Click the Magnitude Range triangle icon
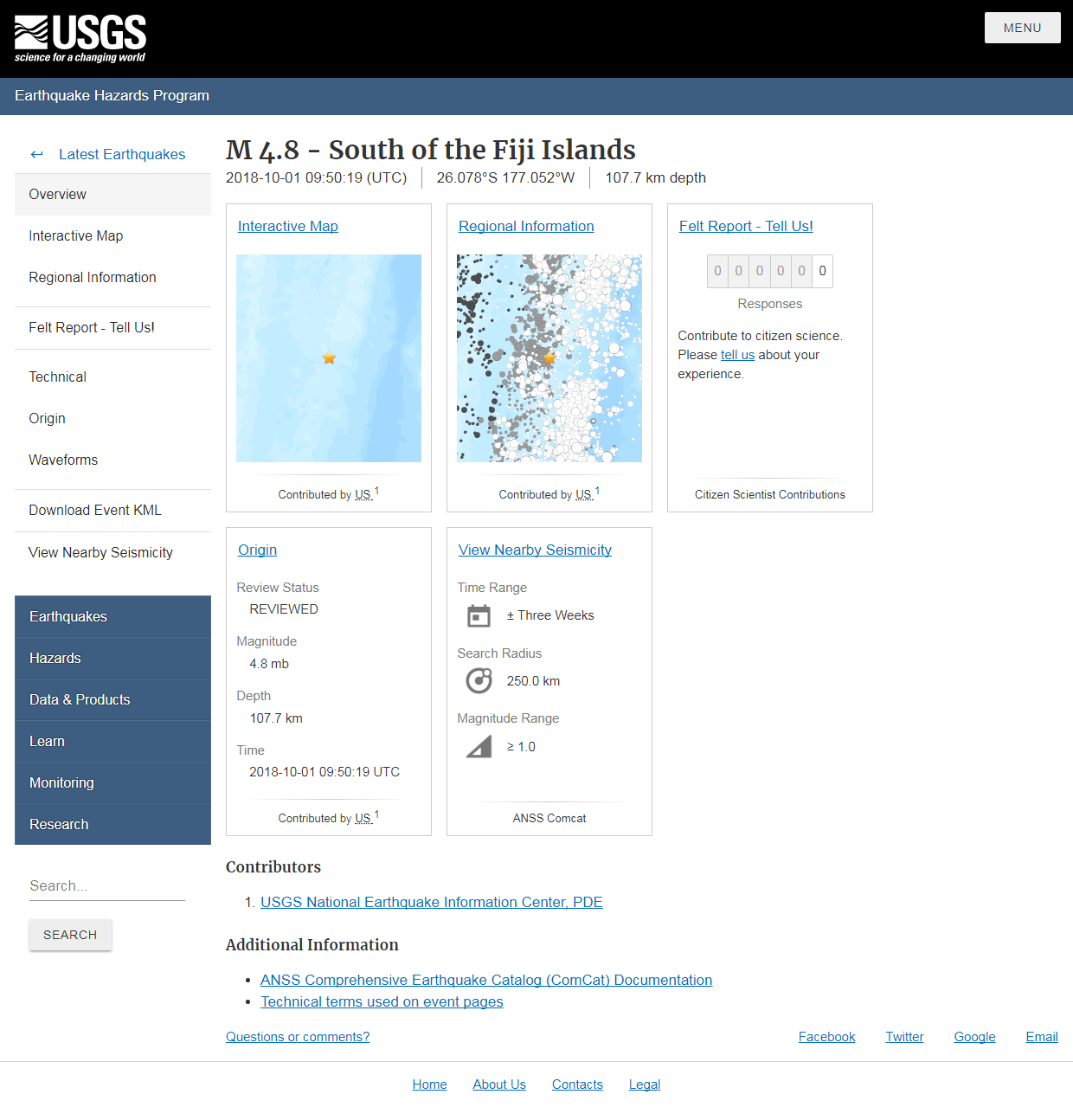Screen dimensions: 1073x1120 point(479,746)
